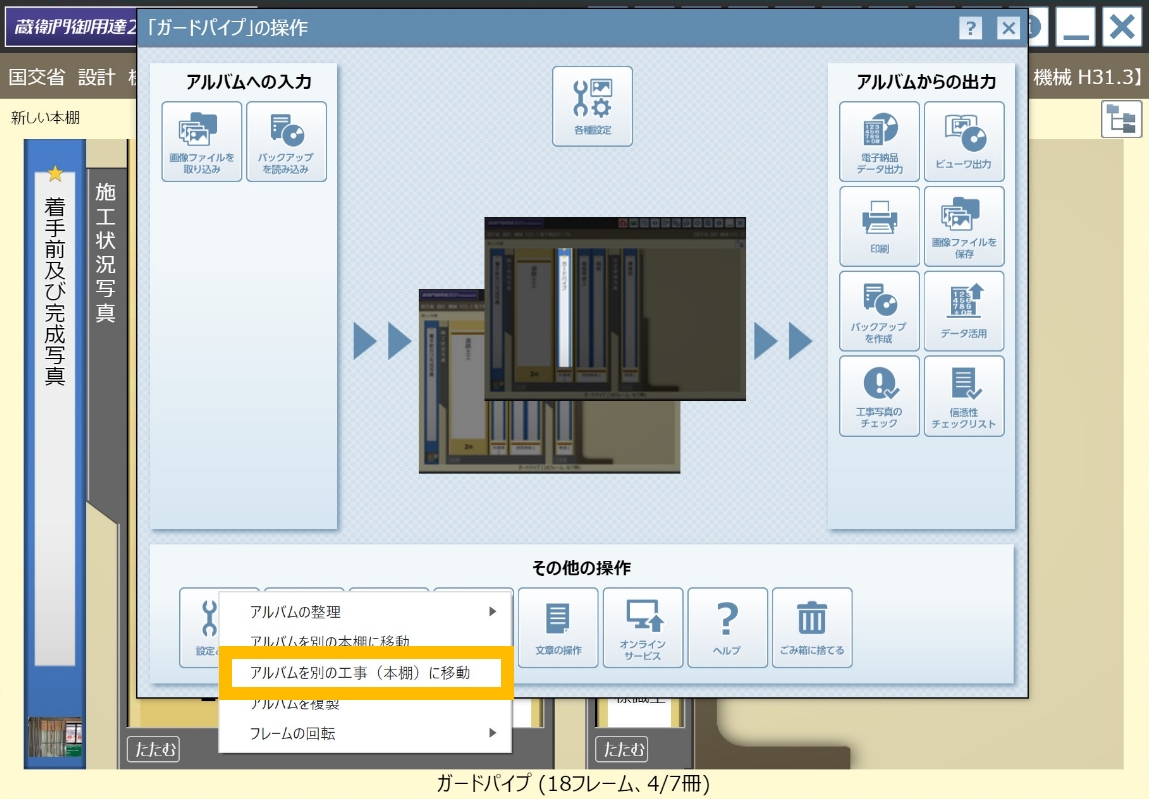Choose 画像ファイルを保存 icon
Image resolution: width=1149 pixels, height=799 pixels.
(x=964, y=227)
